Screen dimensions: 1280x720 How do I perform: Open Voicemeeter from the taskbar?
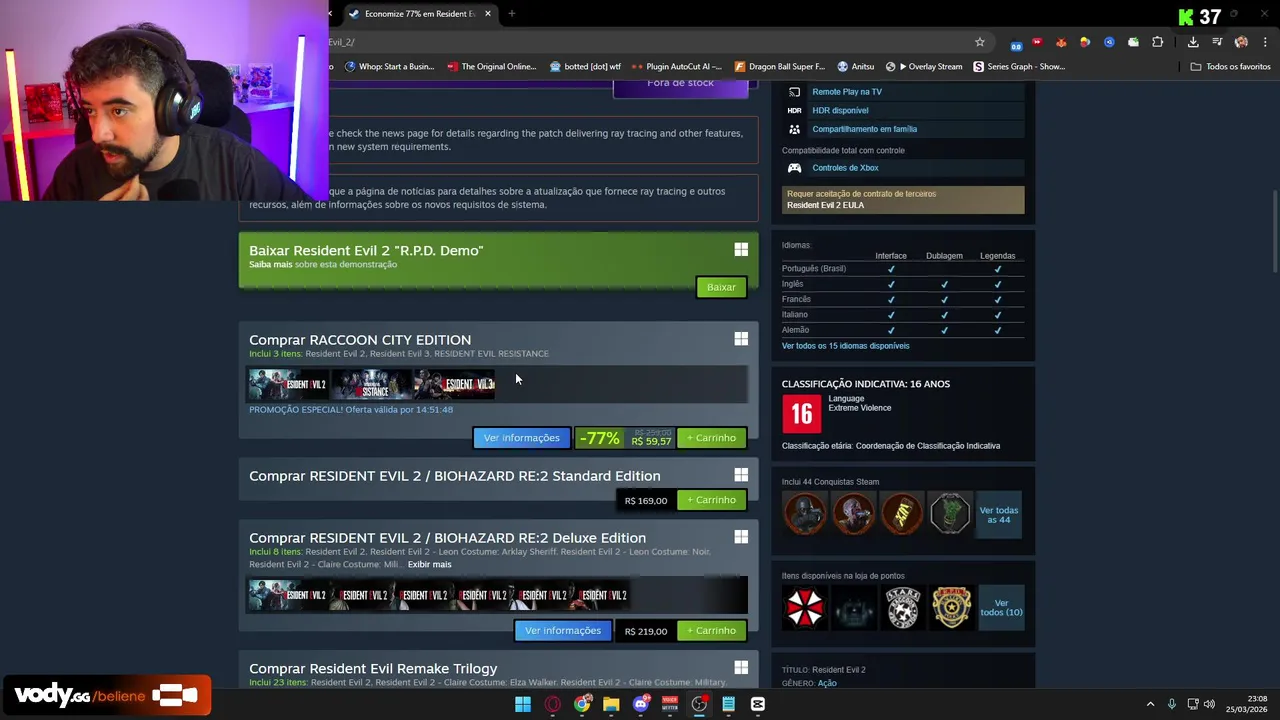(x=670, y=704)
